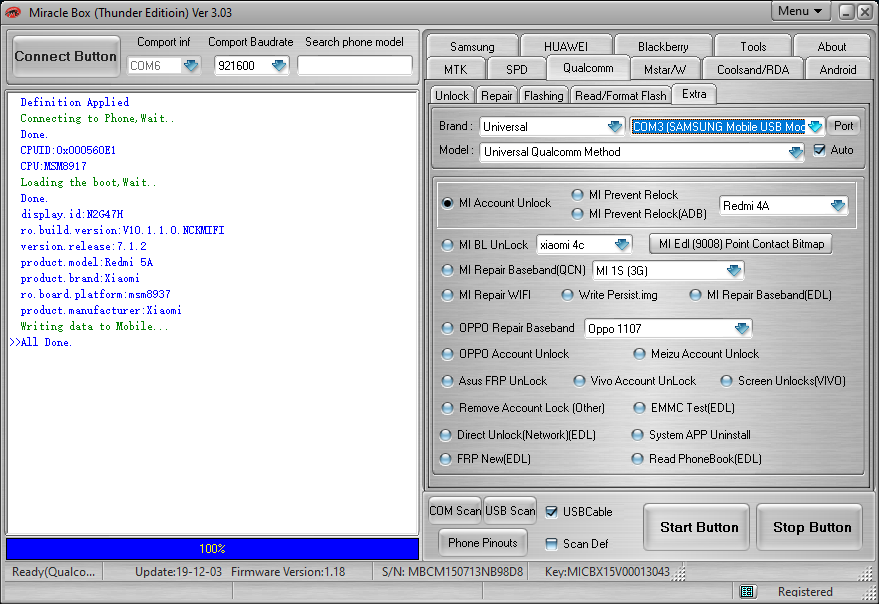Viewport: 879px width, 604px height.
Task: Expand the Oppo 1107 dropdown
Action: pos(742,328)
